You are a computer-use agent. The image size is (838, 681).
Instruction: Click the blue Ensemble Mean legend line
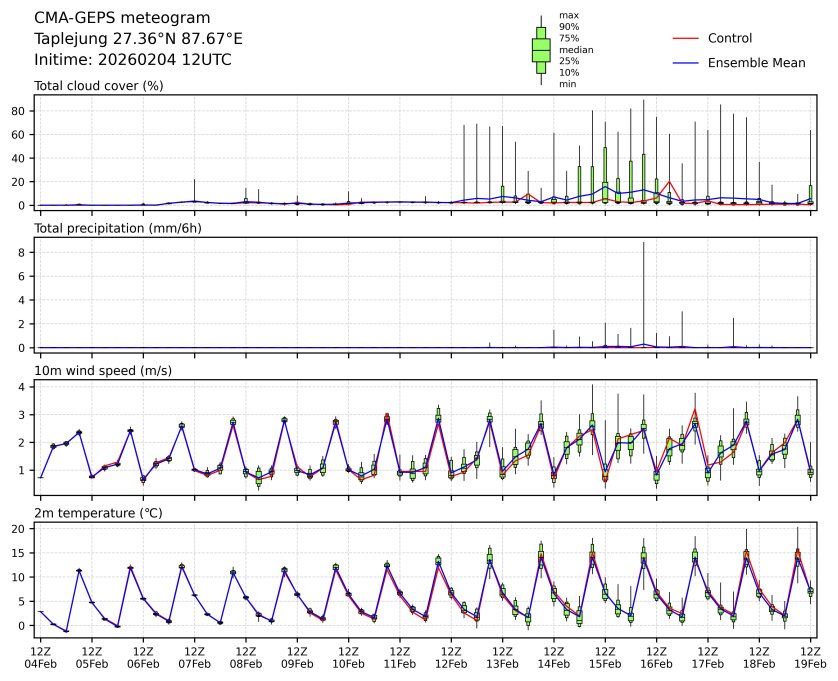[685, 63]
